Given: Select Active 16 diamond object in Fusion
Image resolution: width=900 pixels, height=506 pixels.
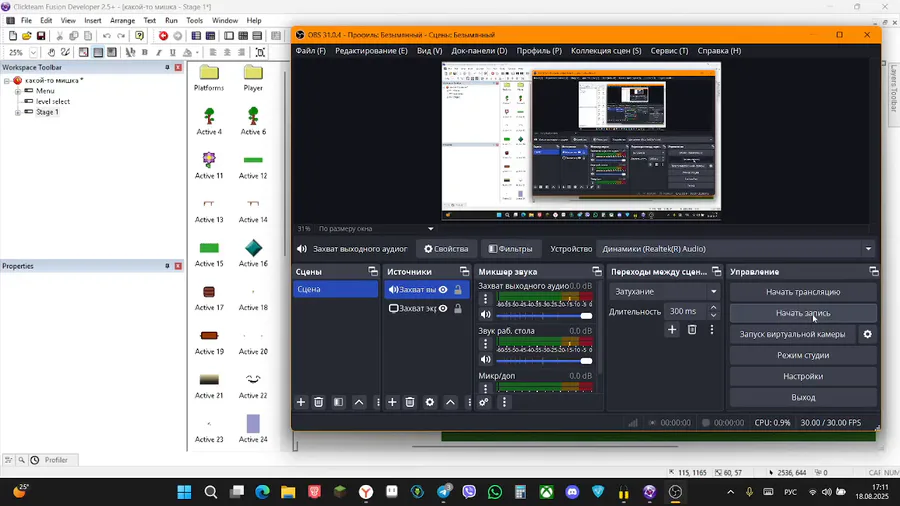Looking at the screenshot, I should click(253, 253).
